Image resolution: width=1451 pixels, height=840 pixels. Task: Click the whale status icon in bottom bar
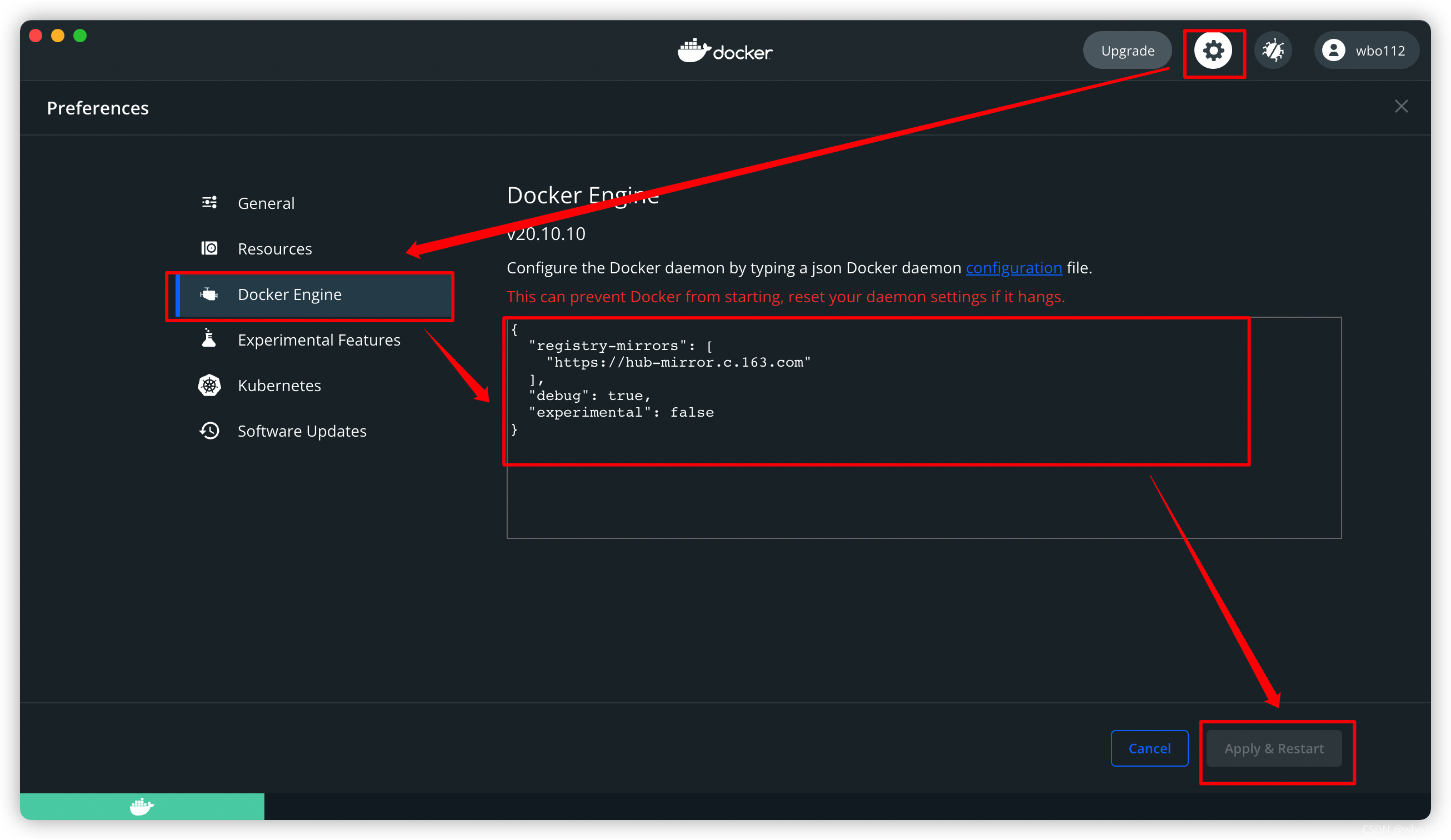[x=142, y=807]
